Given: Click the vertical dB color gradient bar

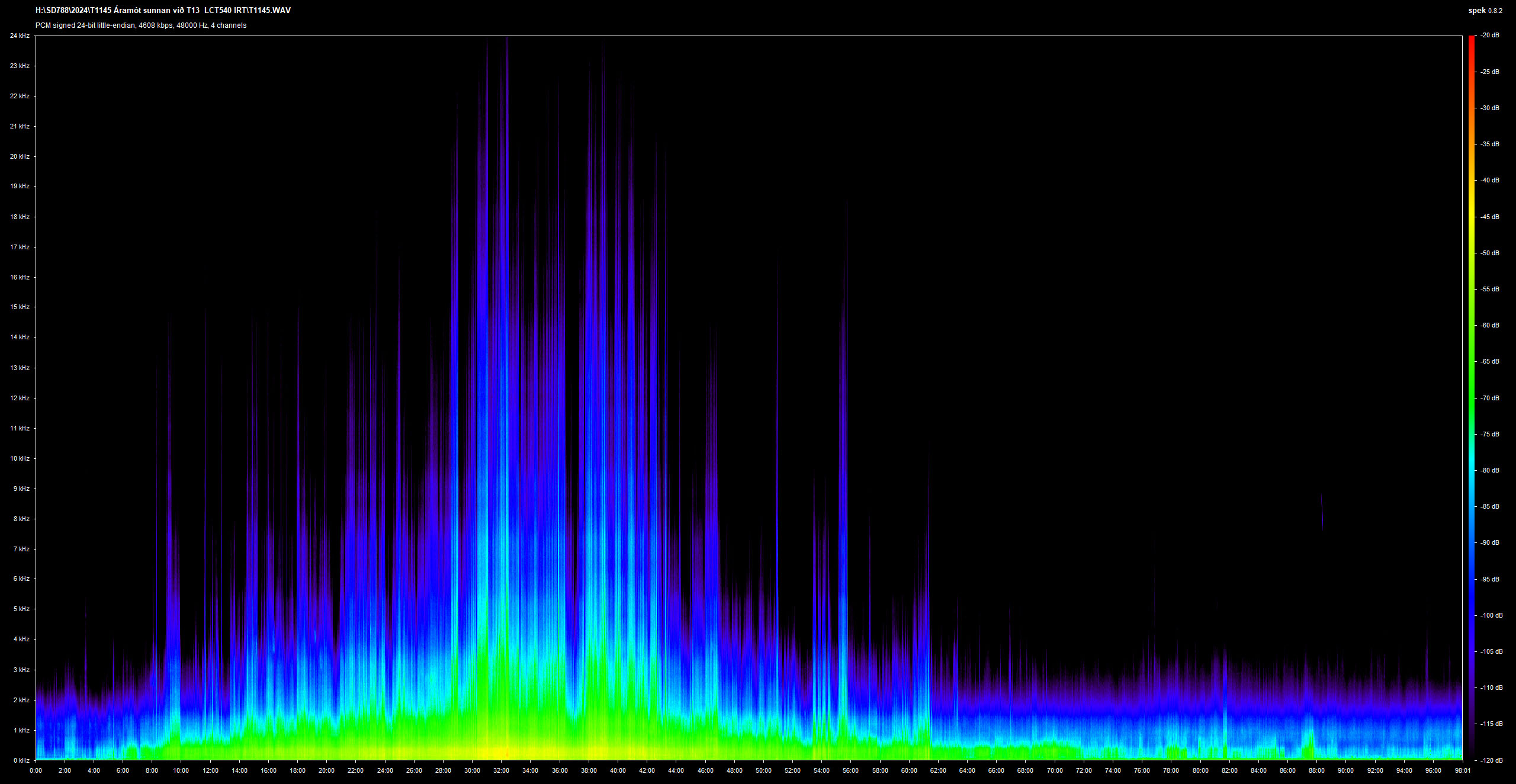Looking at the screenshot, I should pos(1471,397).
